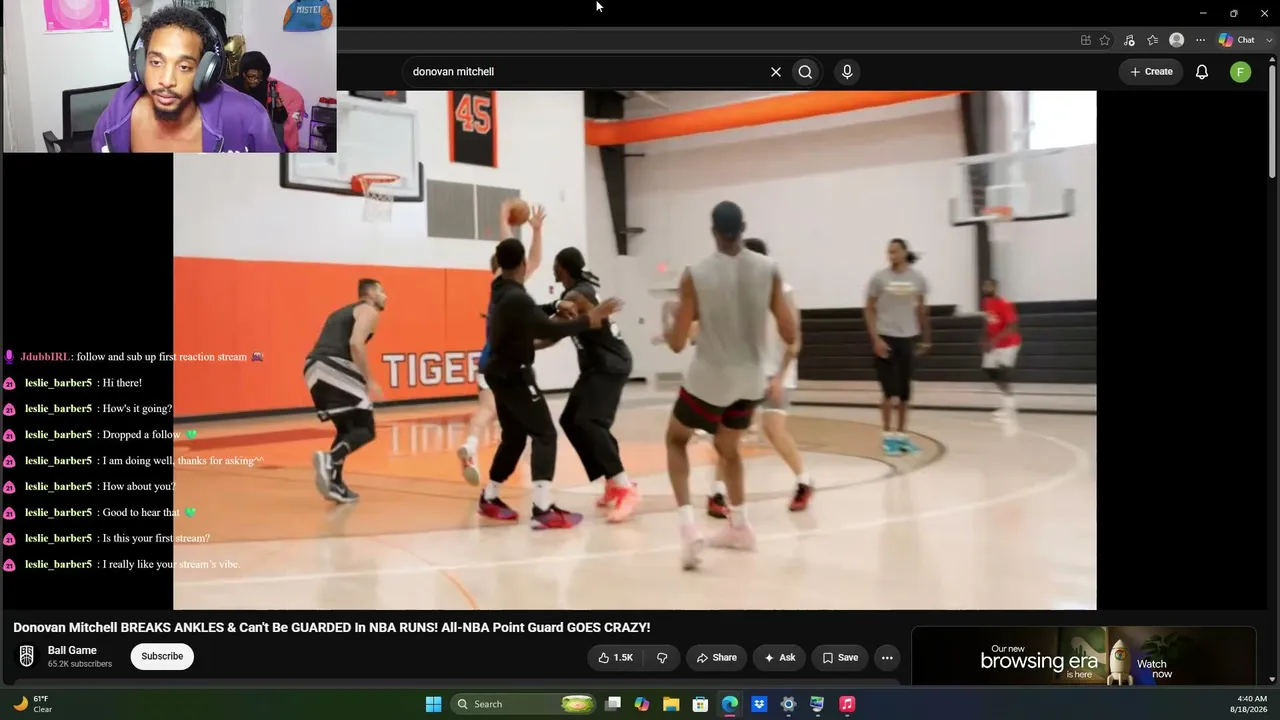This screenshot has width=1280, height=720.
Task: Open YouTube notifications bell
Action: (x=1202, y=72)
